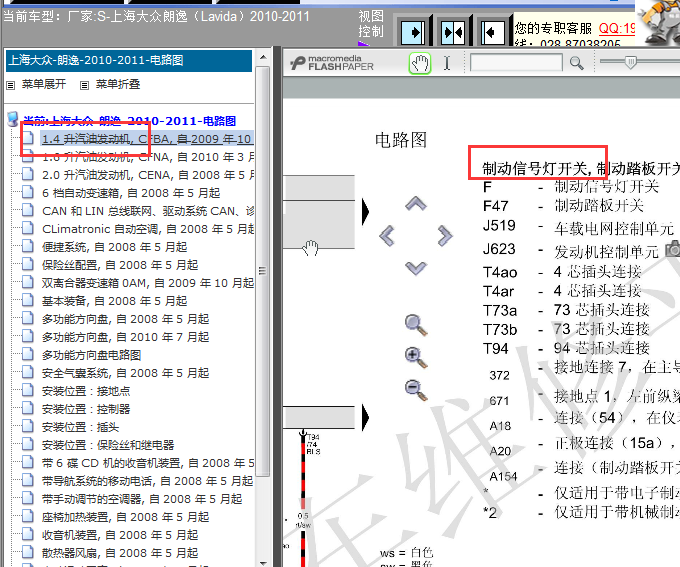Open 1.6 升汽油发动机 CFNA document
This screenshot has width=680, height=567.
click(x=148, y=157)
